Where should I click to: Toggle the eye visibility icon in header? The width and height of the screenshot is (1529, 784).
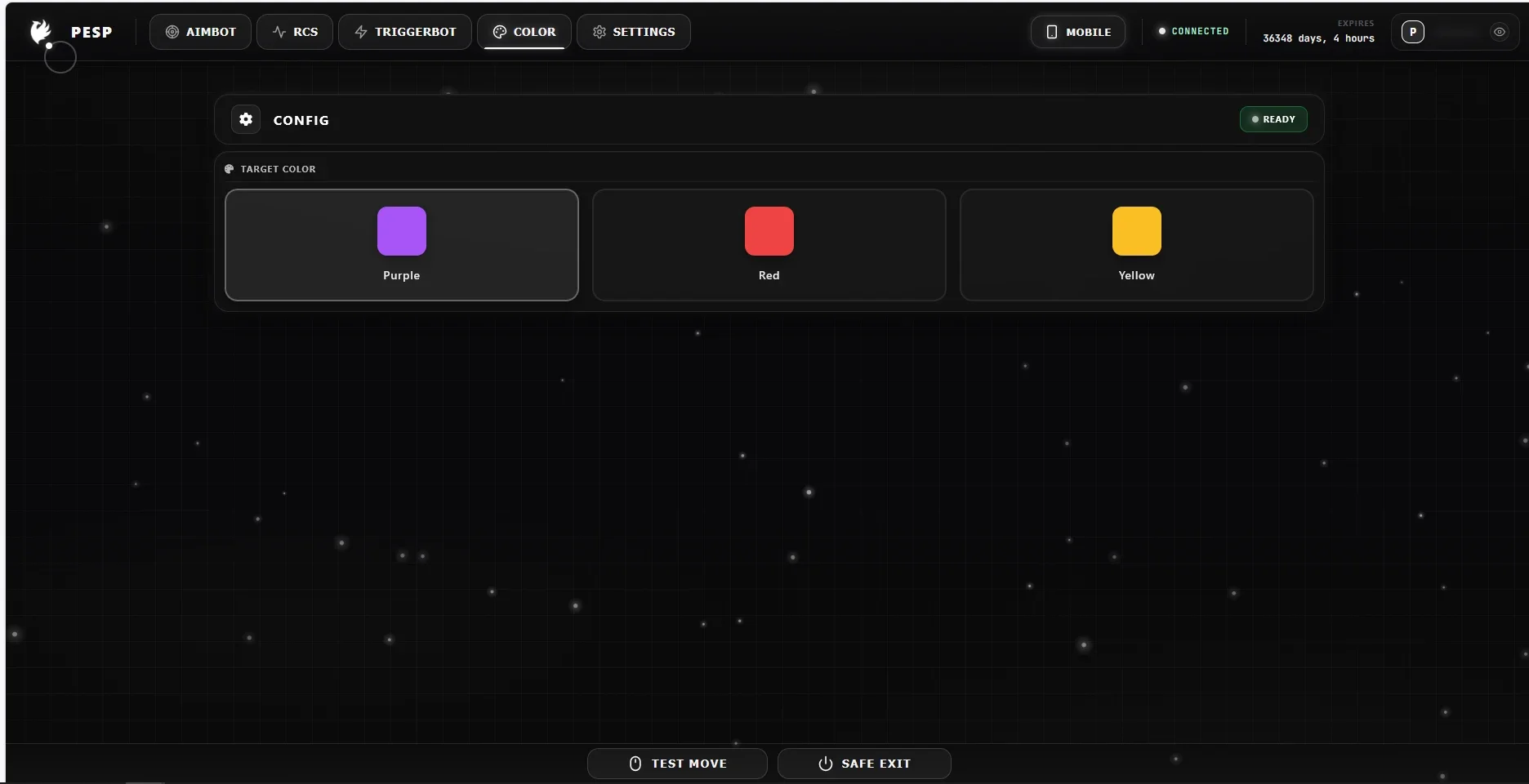[x=1500, y=32]
